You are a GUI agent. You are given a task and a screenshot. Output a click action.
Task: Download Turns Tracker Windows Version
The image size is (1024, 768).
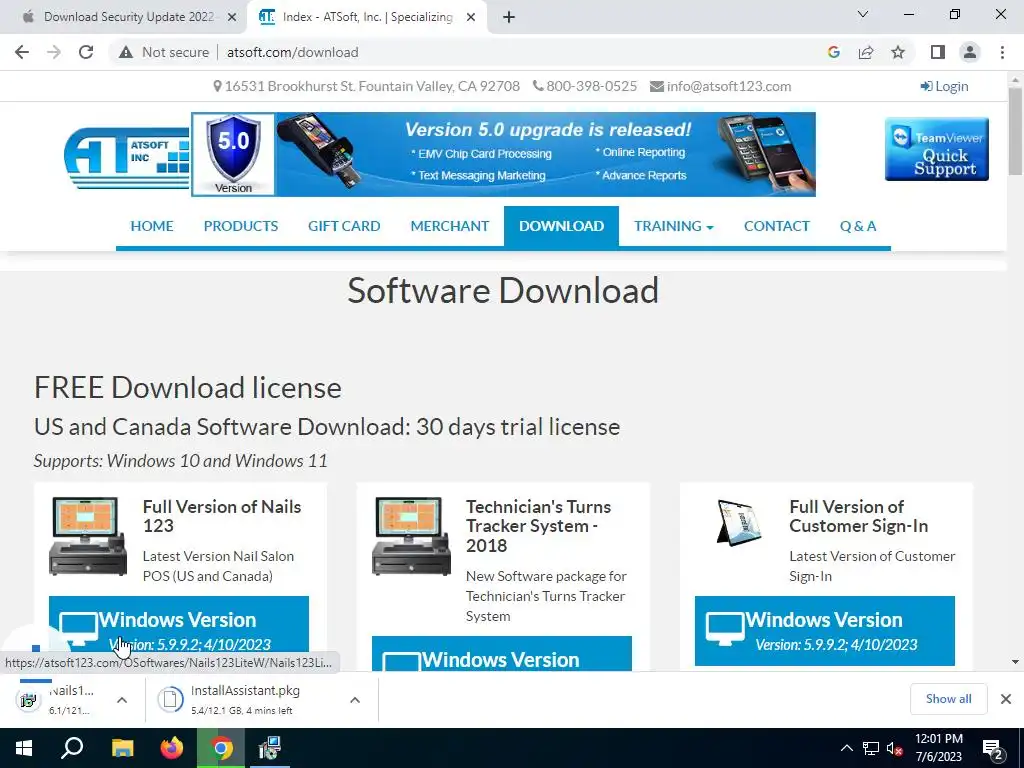click(502, 654)
